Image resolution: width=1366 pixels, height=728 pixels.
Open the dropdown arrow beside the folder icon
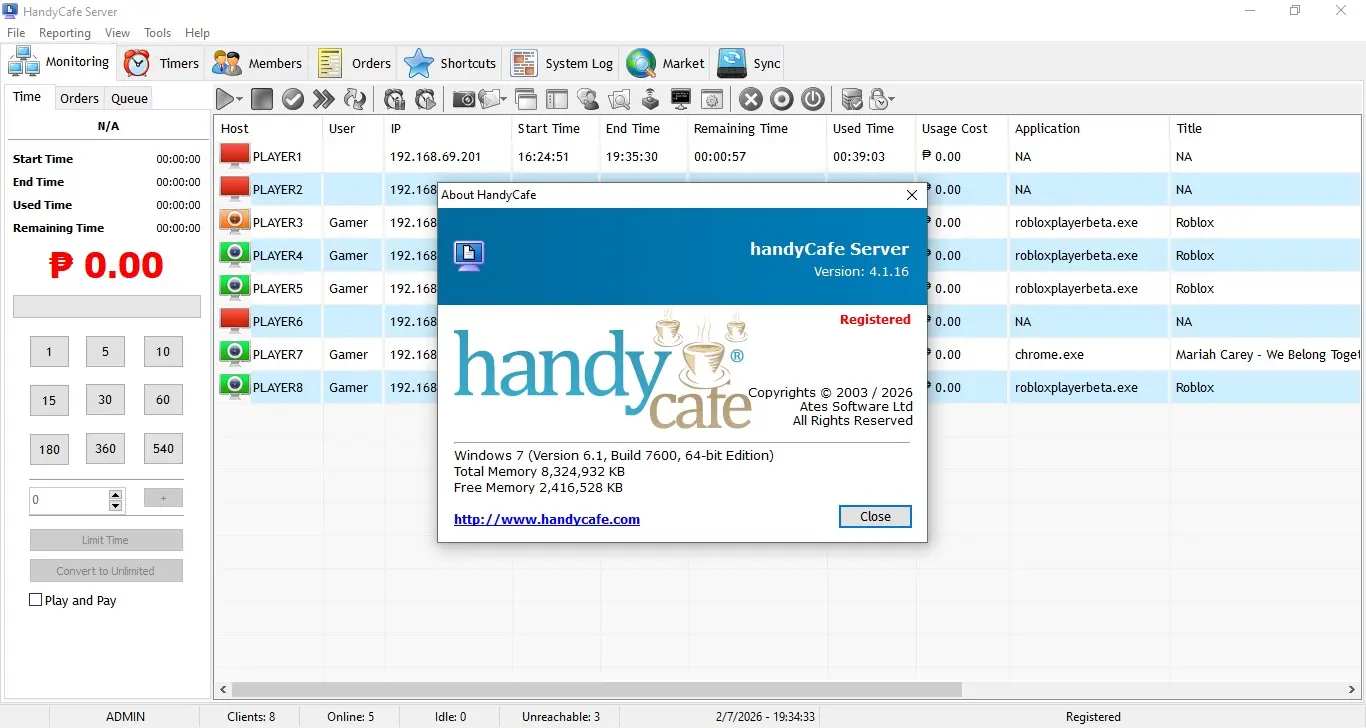tap(505, 100)
